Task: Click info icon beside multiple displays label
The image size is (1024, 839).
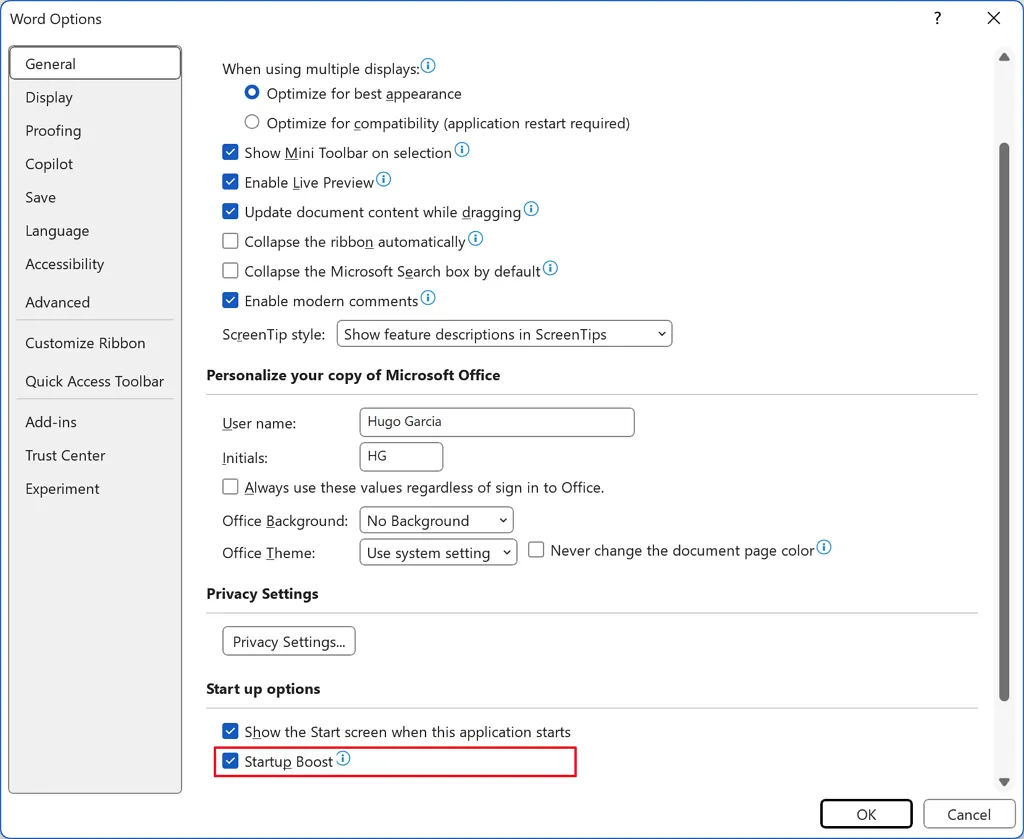Action: click(428, 66)
